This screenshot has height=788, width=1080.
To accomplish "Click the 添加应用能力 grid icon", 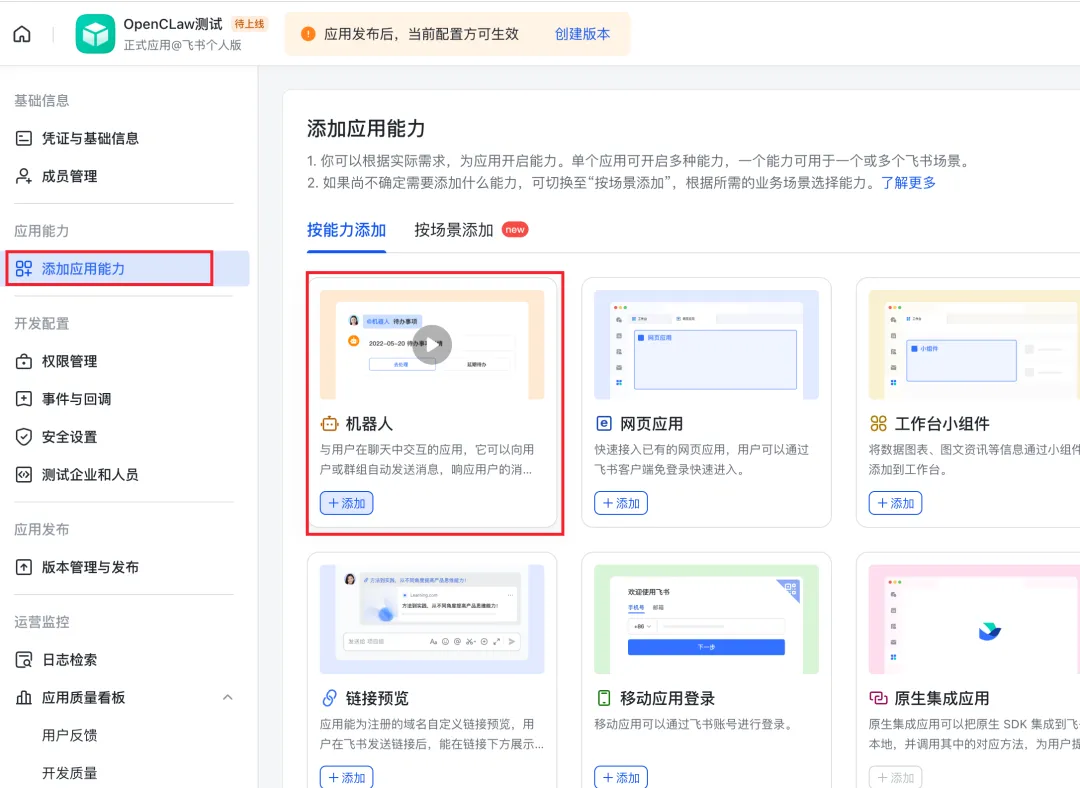I will tap(23, 269).
